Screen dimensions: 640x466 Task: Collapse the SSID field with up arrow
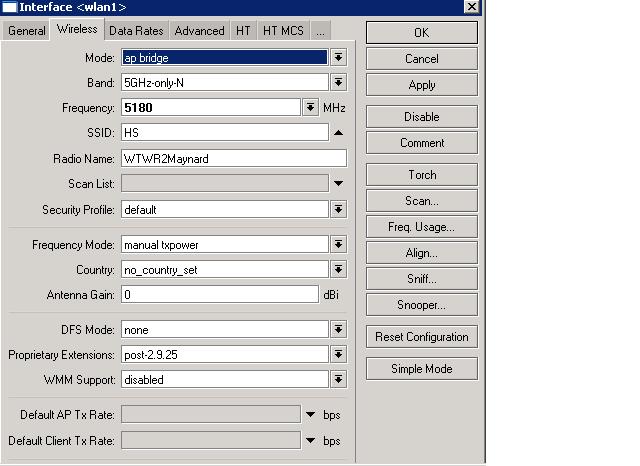[x=338, y=133]
